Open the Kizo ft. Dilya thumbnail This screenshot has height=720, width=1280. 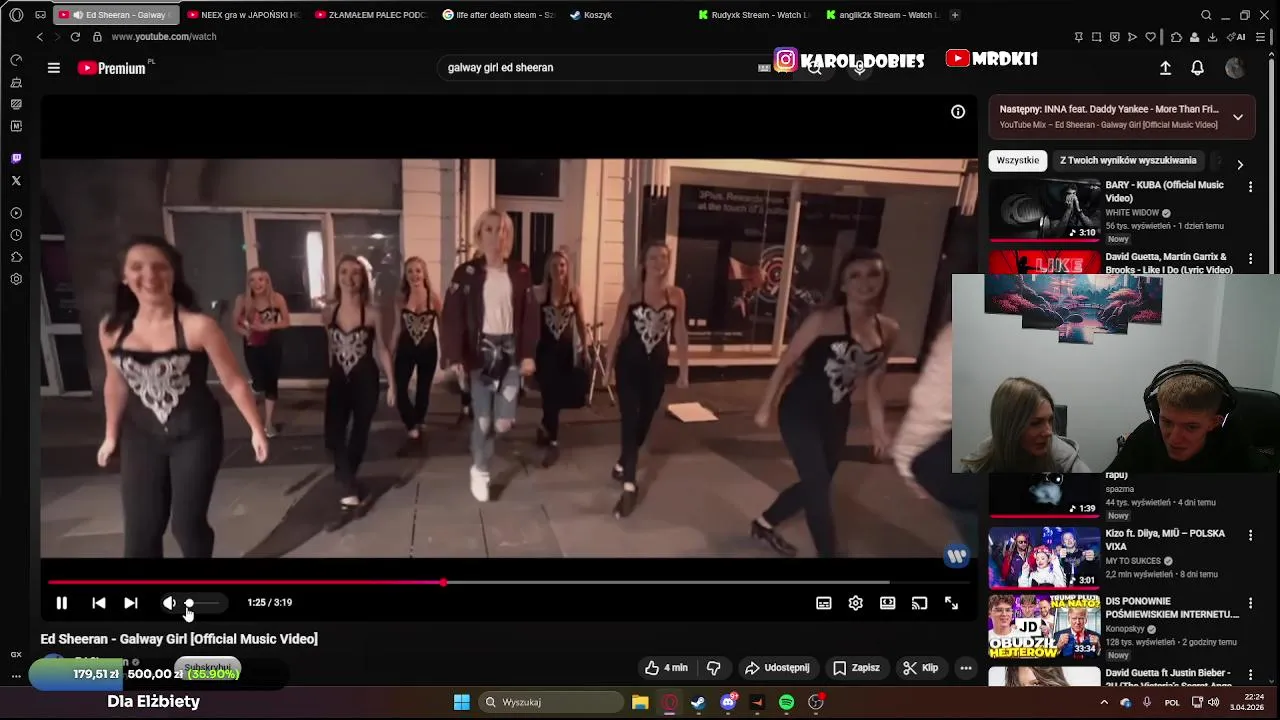click(x=1044, y=557)
